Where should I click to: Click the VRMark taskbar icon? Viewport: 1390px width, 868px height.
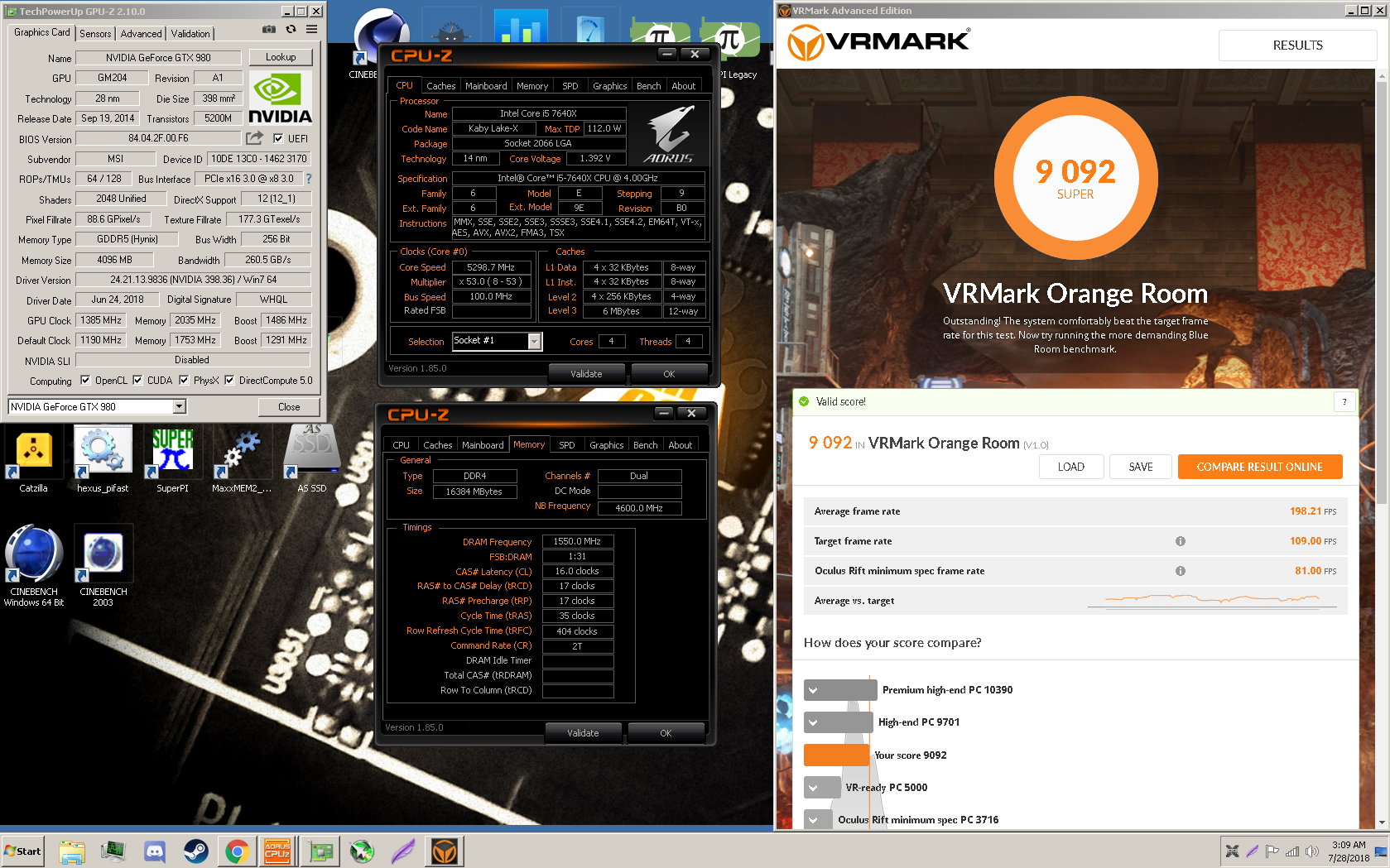click(445, 851)
